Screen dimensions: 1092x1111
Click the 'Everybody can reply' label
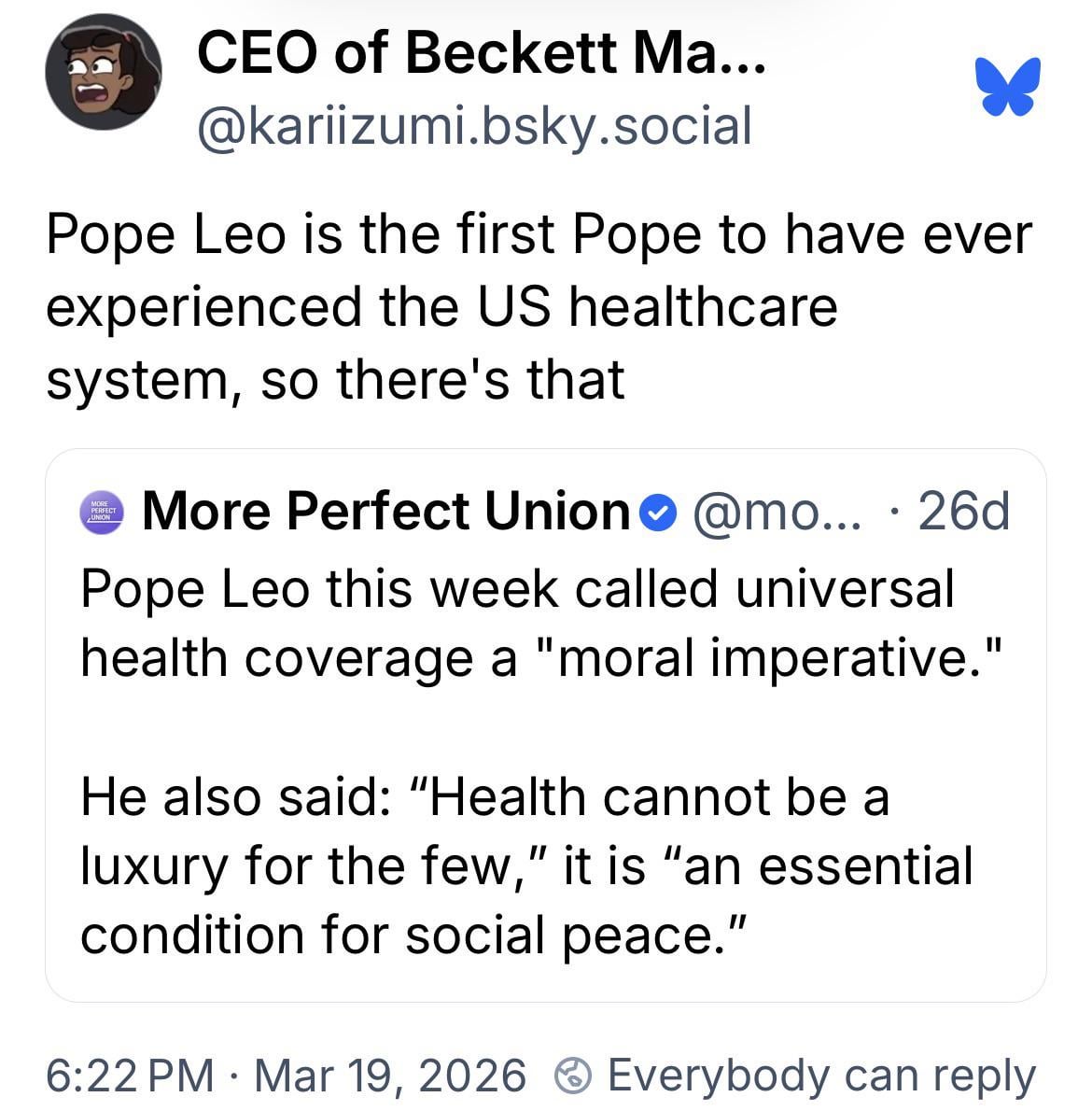click(x=821, y=1076)
